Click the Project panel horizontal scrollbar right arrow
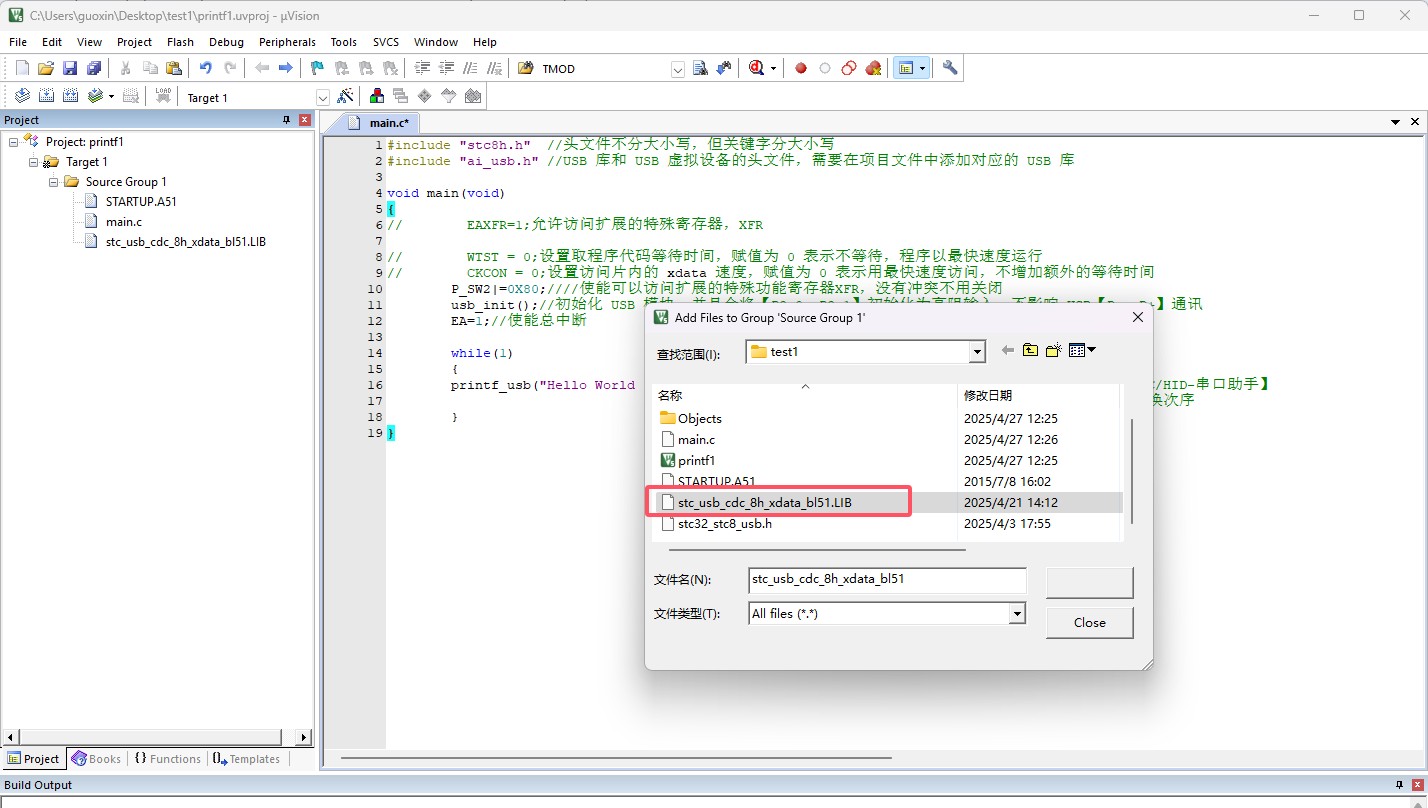The height and width of the screenshot is (808, 1428). pos(306,737)
